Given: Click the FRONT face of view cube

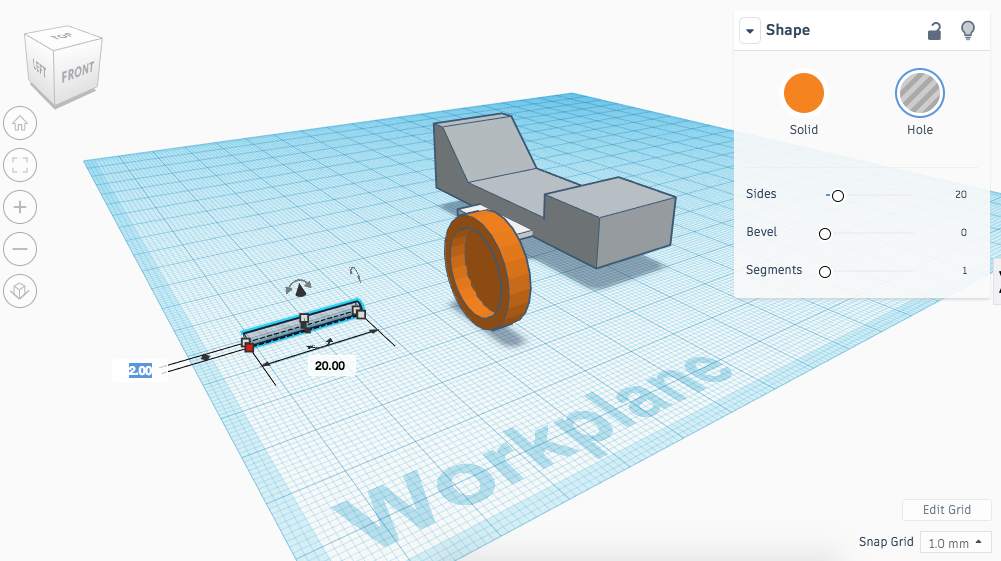Looking at the screenshot, I should coord(78,72).
